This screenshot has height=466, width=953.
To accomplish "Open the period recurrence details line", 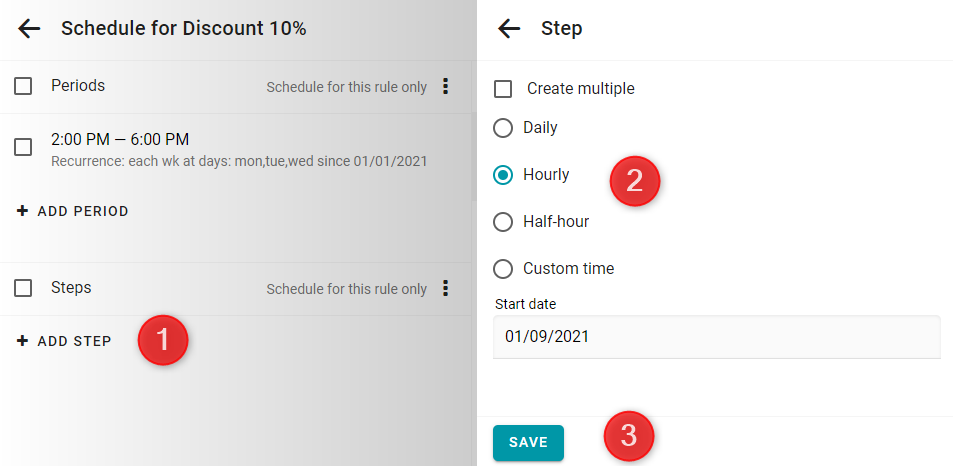I will pos(239,162).
